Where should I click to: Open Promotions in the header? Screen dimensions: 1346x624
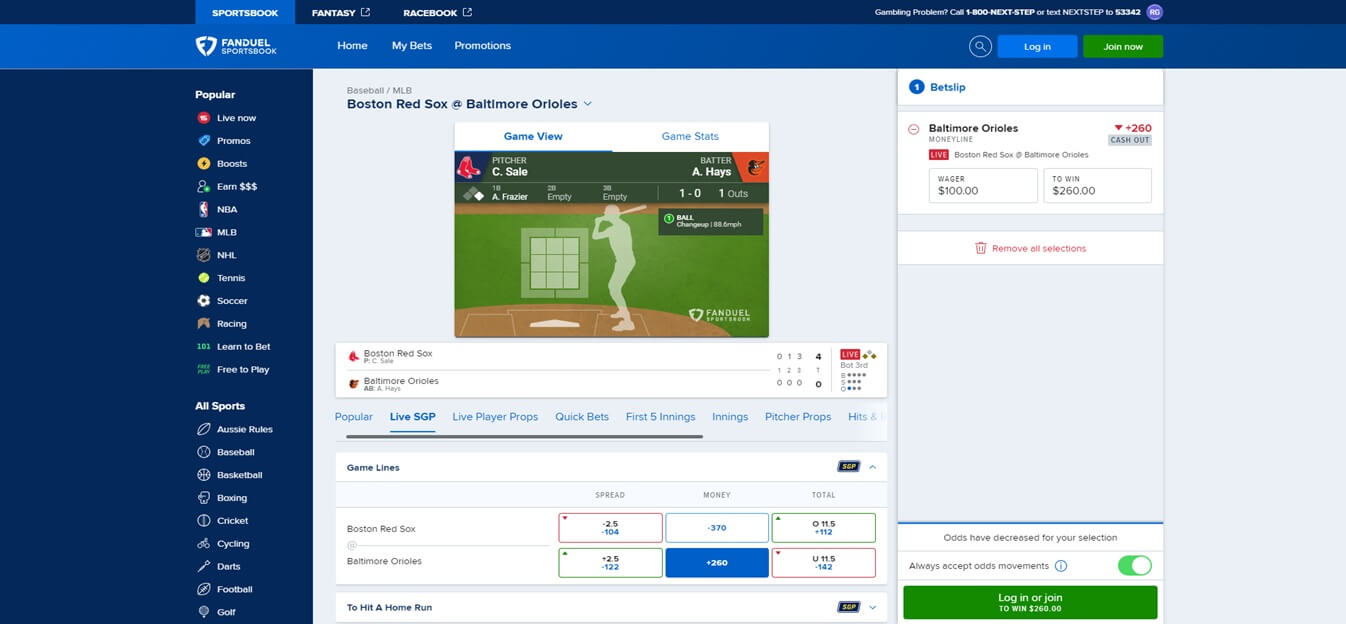click(483, 46)
